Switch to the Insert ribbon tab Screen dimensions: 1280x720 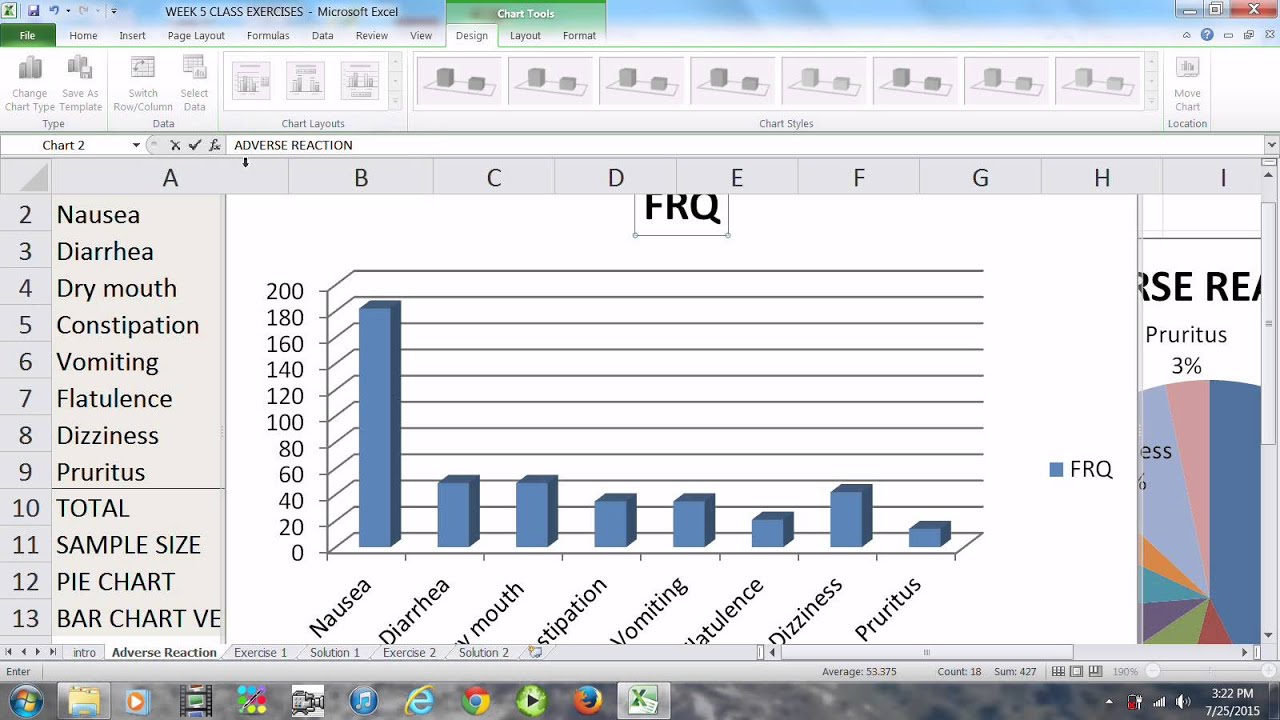pyautogui.click(x=132, y=35)
